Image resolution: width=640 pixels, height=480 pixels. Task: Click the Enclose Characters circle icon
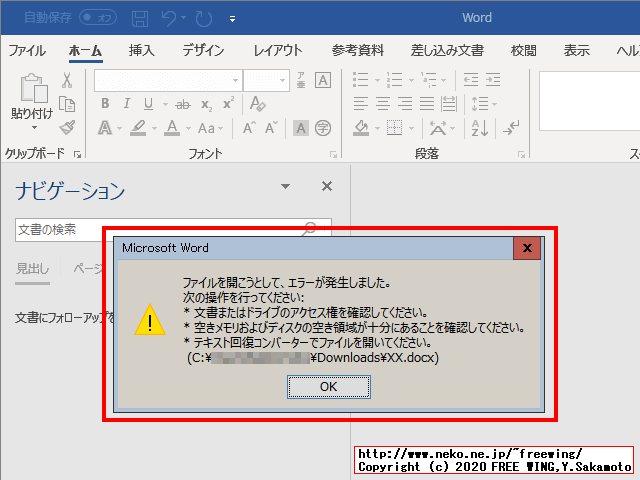[323, 128]
